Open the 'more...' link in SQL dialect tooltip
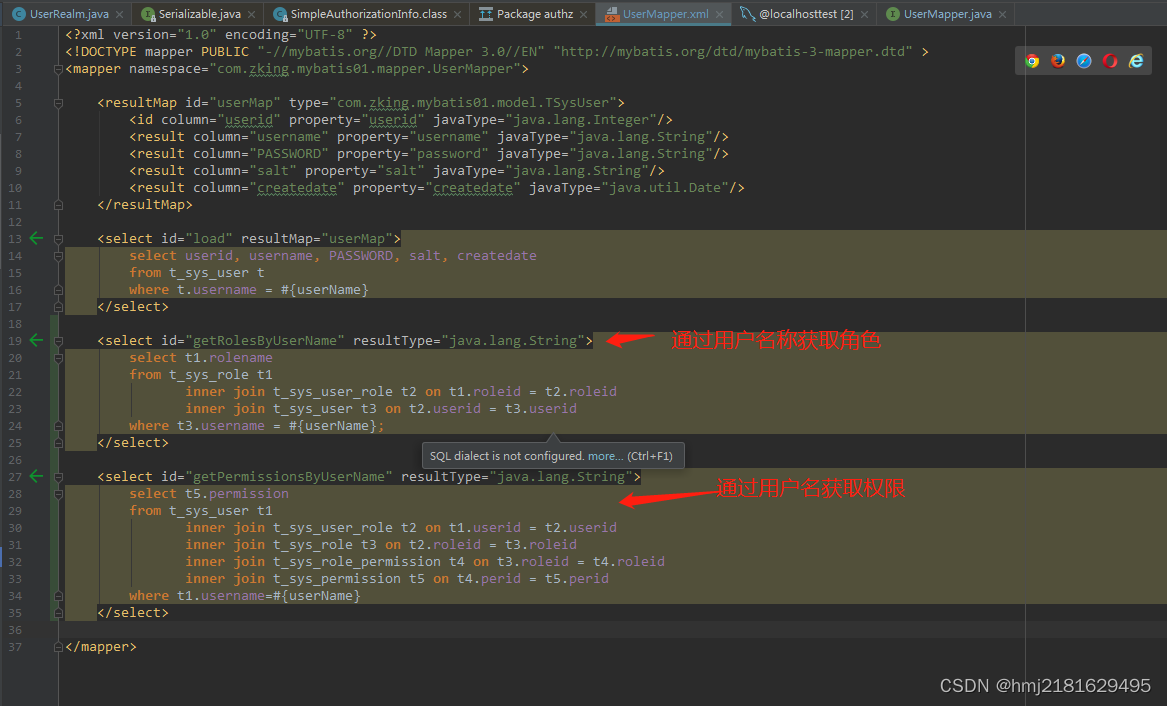This screenshot has height=706, width=1167. [605, 456]
